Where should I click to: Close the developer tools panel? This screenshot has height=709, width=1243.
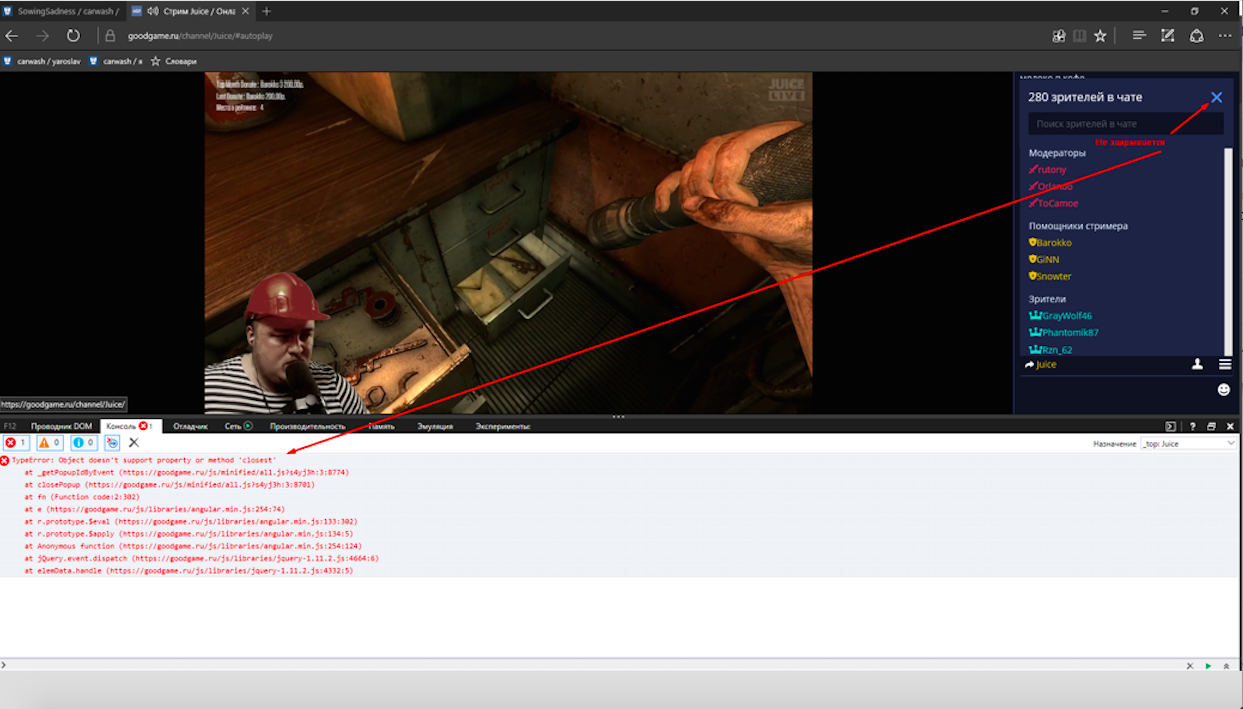pos(1230,427)
